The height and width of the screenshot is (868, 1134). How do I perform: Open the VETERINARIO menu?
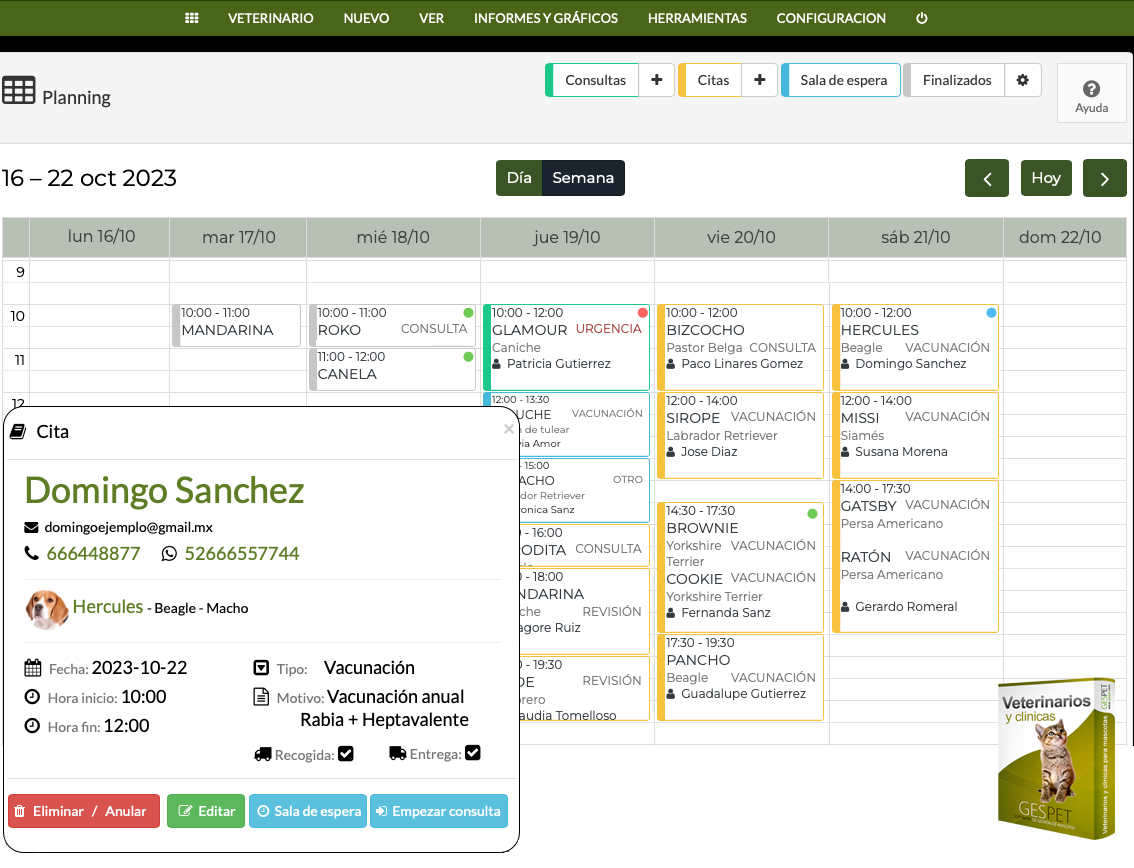pos(270,18)
